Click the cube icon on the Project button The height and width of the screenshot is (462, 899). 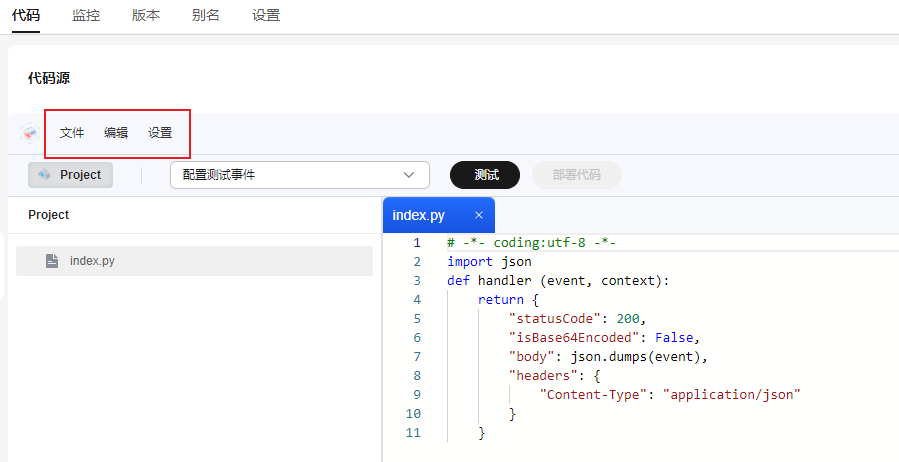(x=44, y=175)
